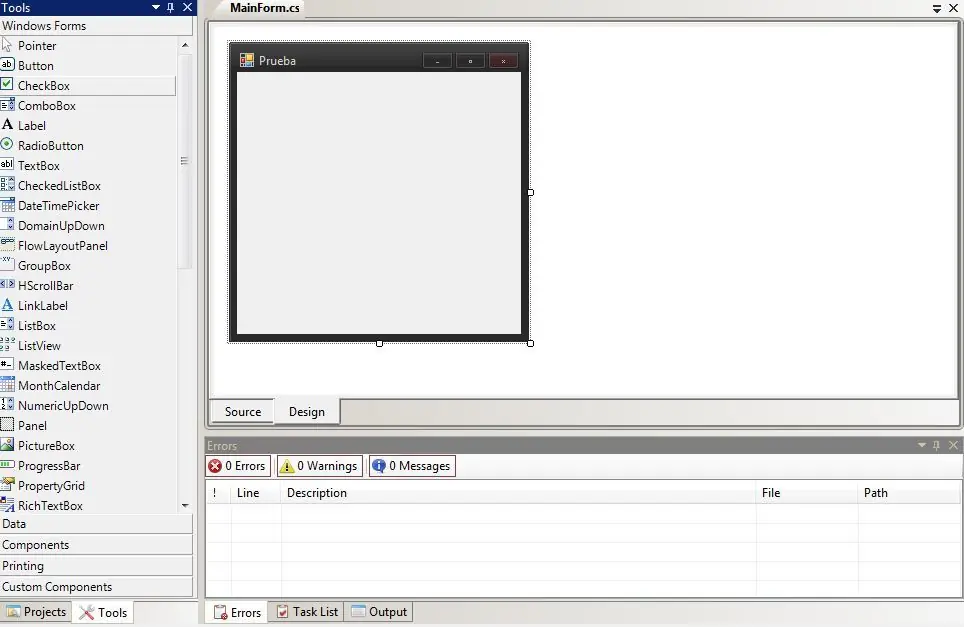
Task: Pick the Button control icon
Action: [x=7, y=65]
